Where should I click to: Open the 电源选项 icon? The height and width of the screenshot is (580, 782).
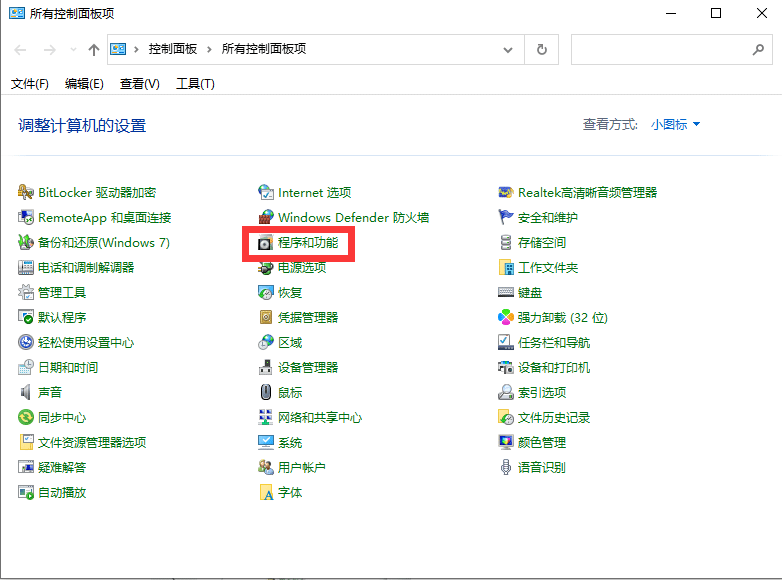(x=266, y=267)
